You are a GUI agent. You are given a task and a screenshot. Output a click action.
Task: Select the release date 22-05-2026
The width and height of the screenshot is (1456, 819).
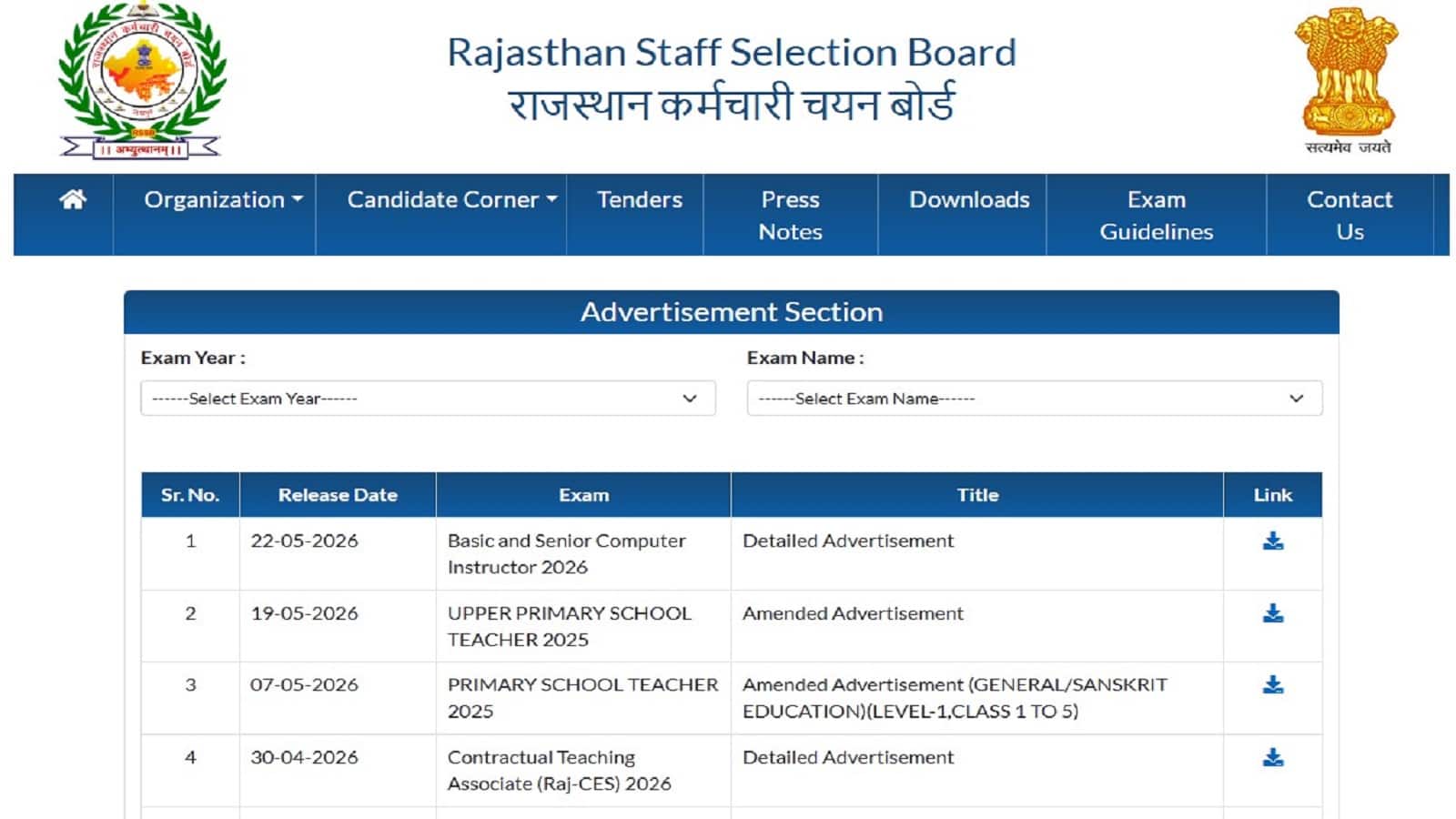tap(304, 541)
